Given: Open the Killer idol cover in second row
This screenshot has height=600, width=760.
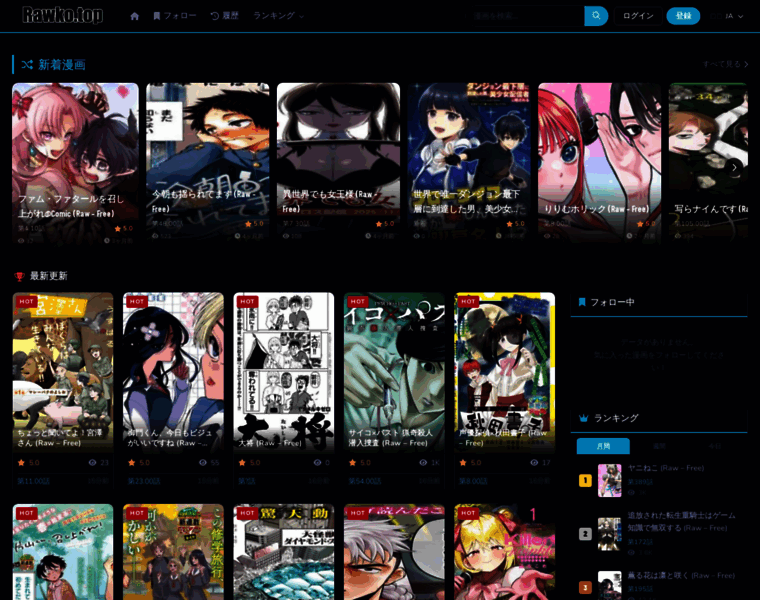Looking at the screenshot, I should (505, 552).
